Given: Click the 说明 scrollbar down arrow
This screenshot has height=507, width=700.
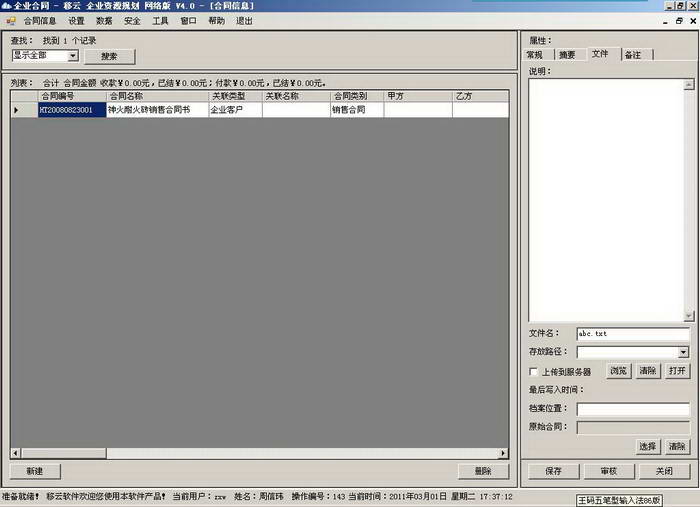Looking at the screenshot, I should coord(689,316).
